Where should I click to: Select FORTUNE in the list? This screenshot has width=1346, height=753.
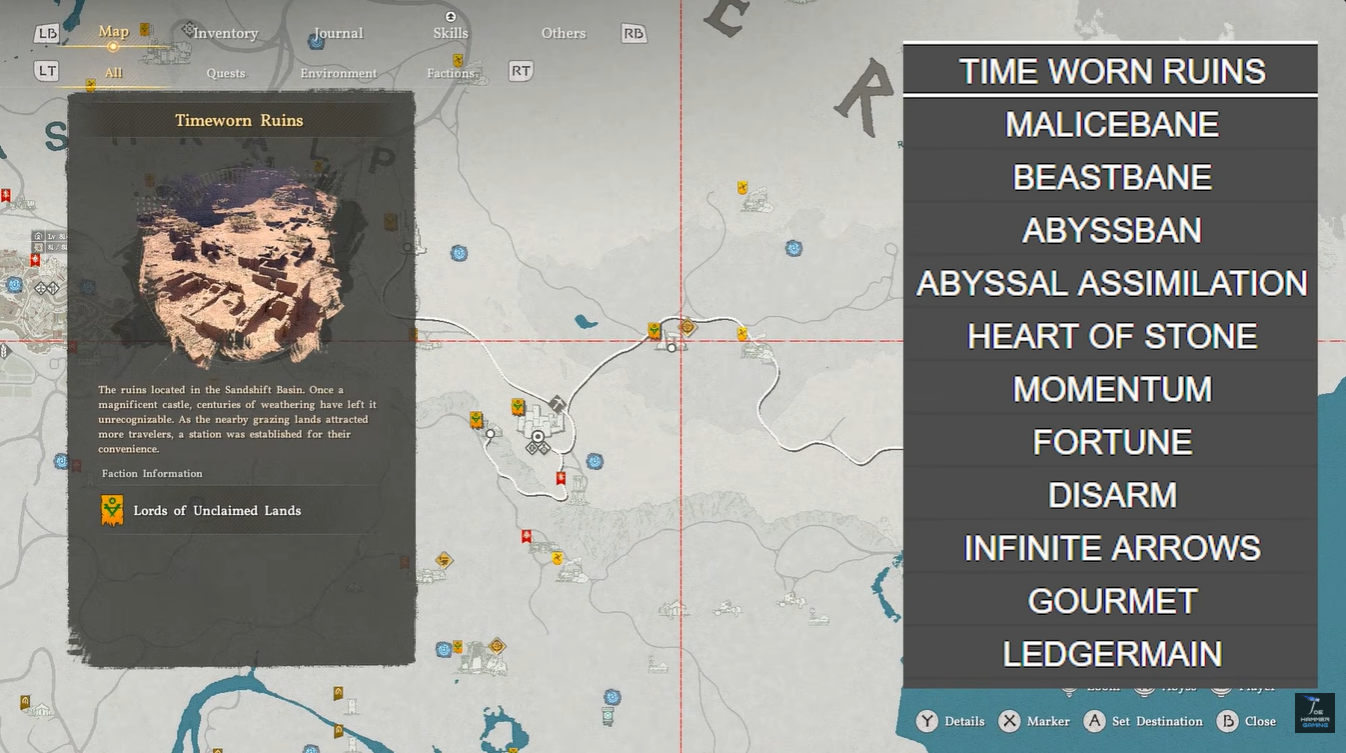1110,442
